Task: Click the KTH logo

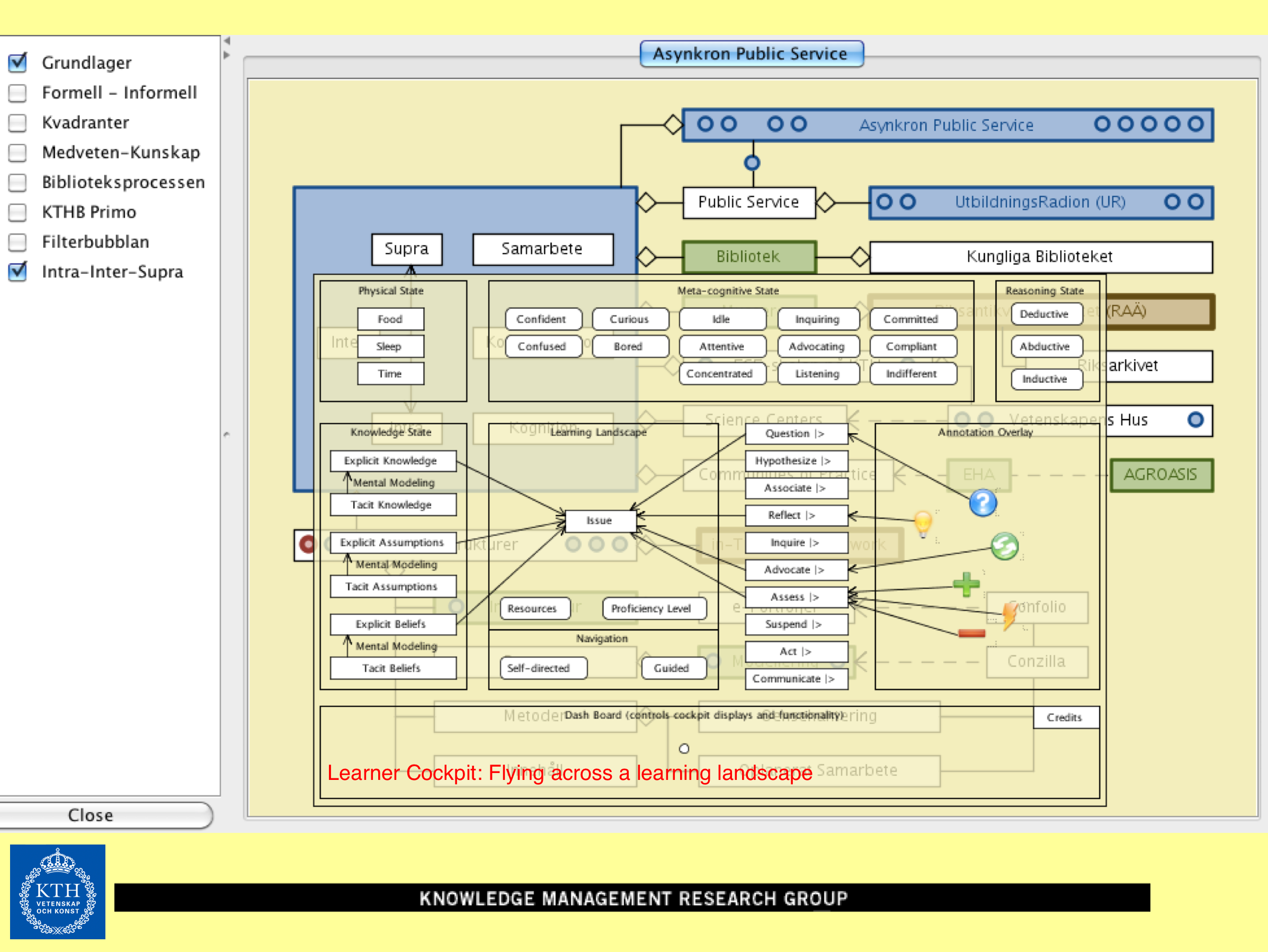Action: (x=57, y=891)
